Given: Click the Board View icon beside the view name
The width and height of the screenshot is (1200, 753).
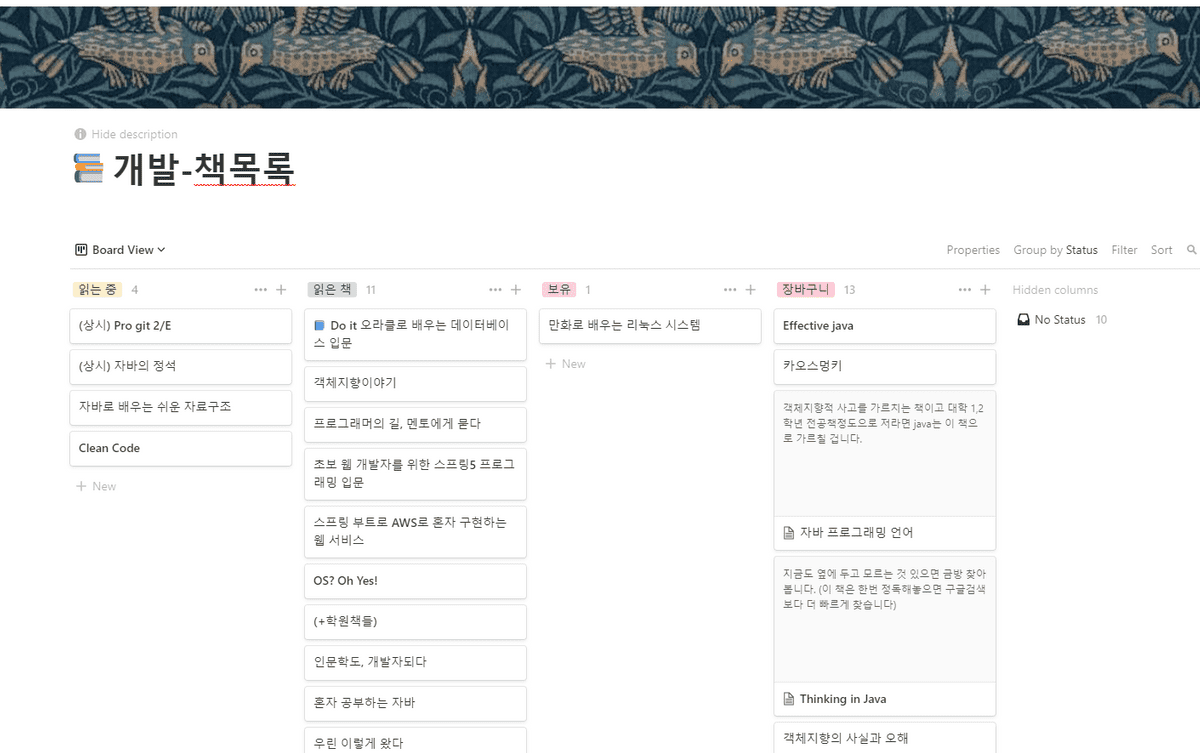Looking at the screenshot, I should (x=80, y=250).
